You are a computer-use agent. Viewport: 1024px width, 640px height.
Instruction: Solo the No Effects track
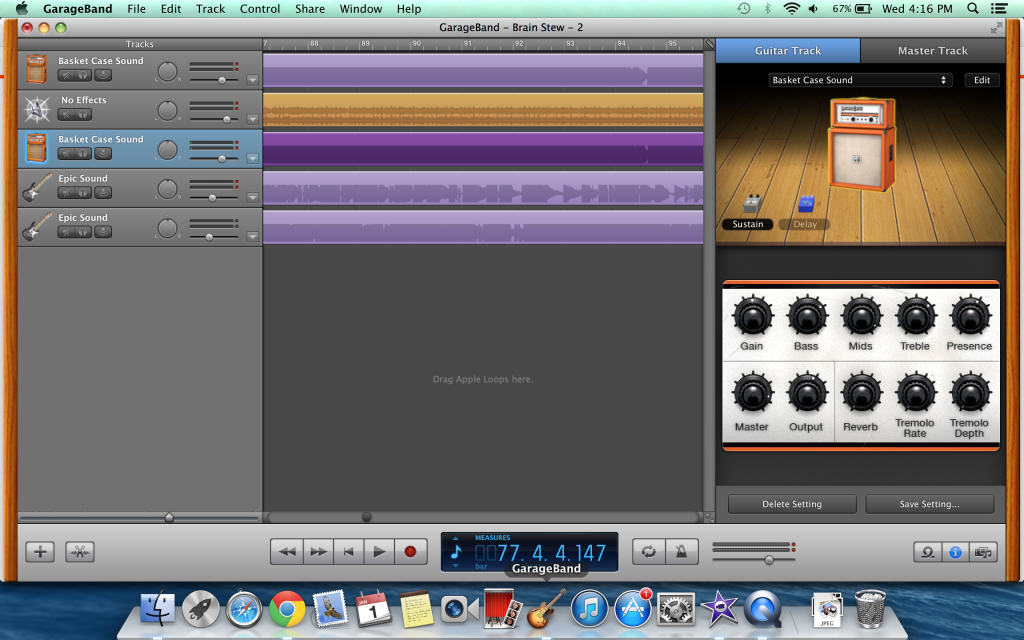(83, 115)
